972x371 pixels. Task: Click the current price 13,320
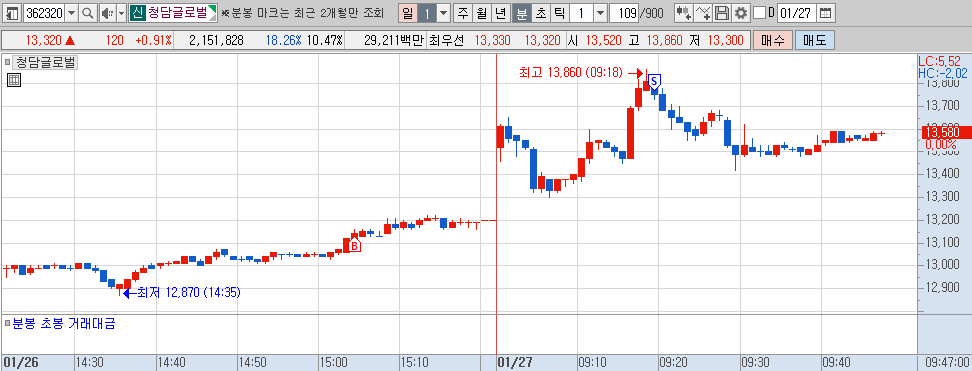coord(43,41)
